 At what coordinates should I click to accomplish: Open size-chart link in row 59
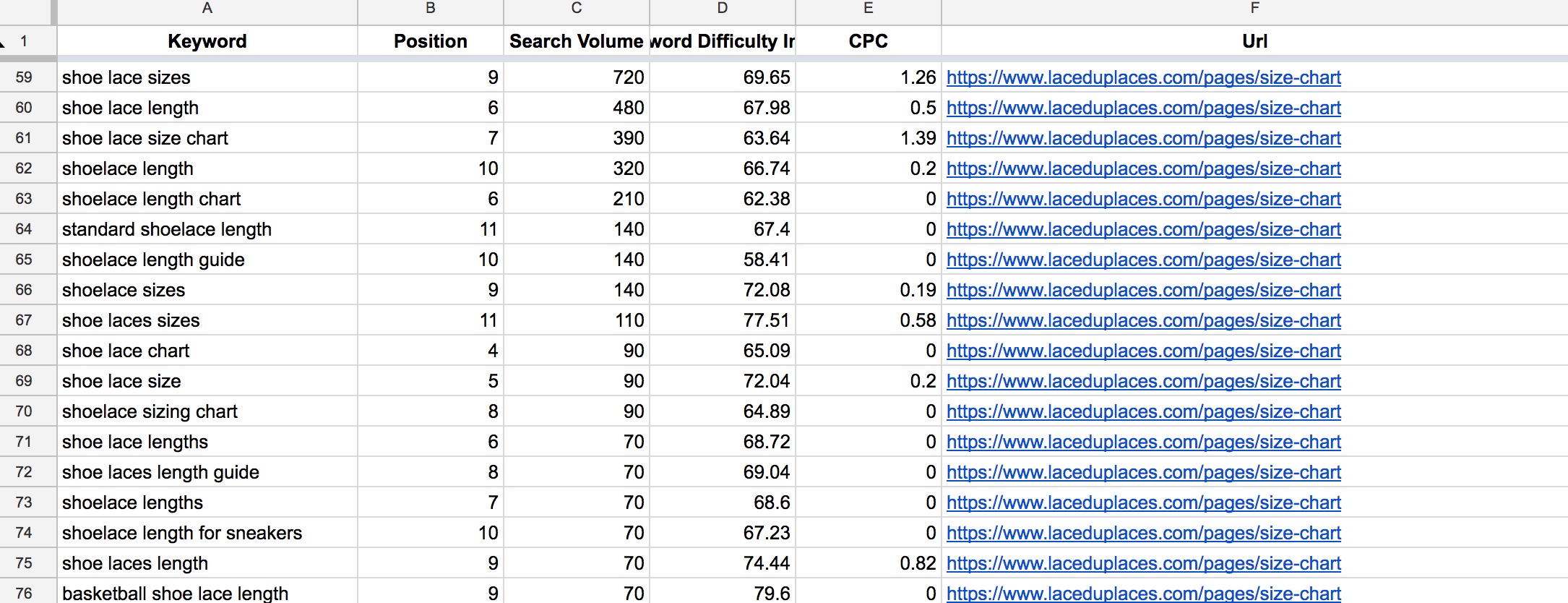[x=1143, y=77]
